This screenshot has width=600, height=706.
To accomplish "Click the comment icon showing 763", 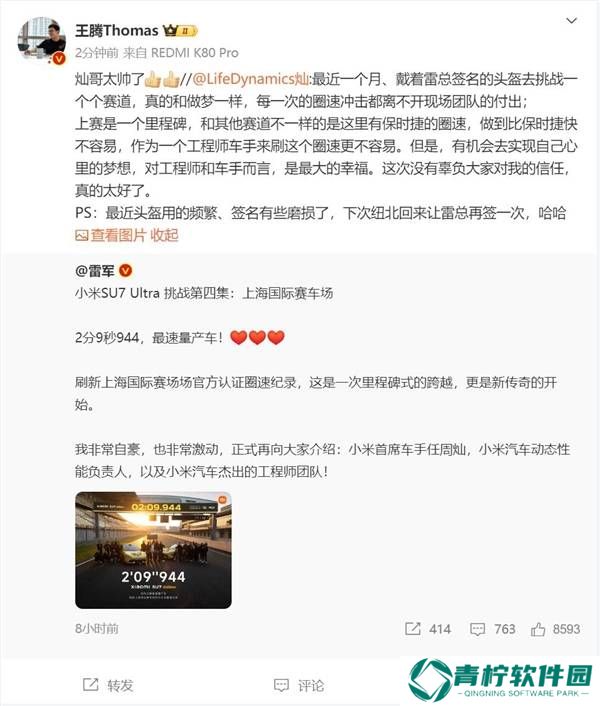I will coord(478,629).
